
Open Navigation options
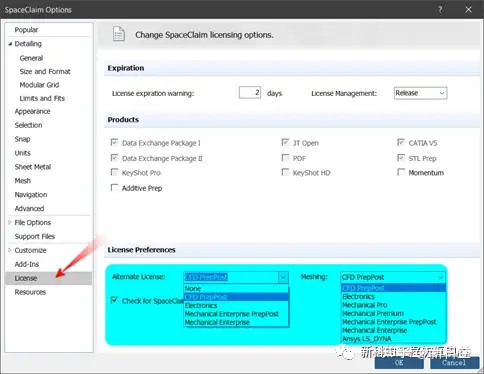click(31, 195)
